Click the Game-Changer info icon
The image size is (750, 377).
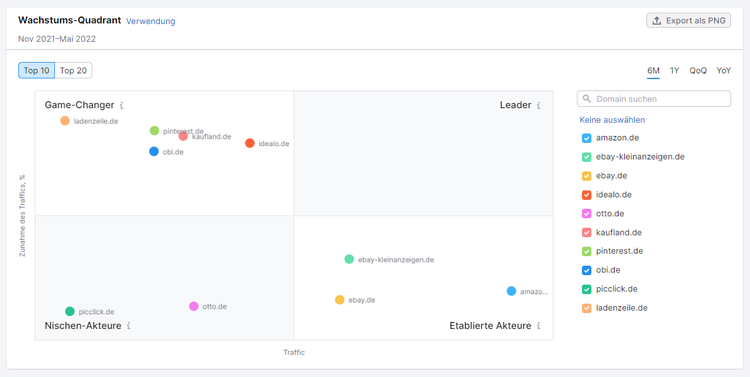pyautogui.click(x=122, y=105)
